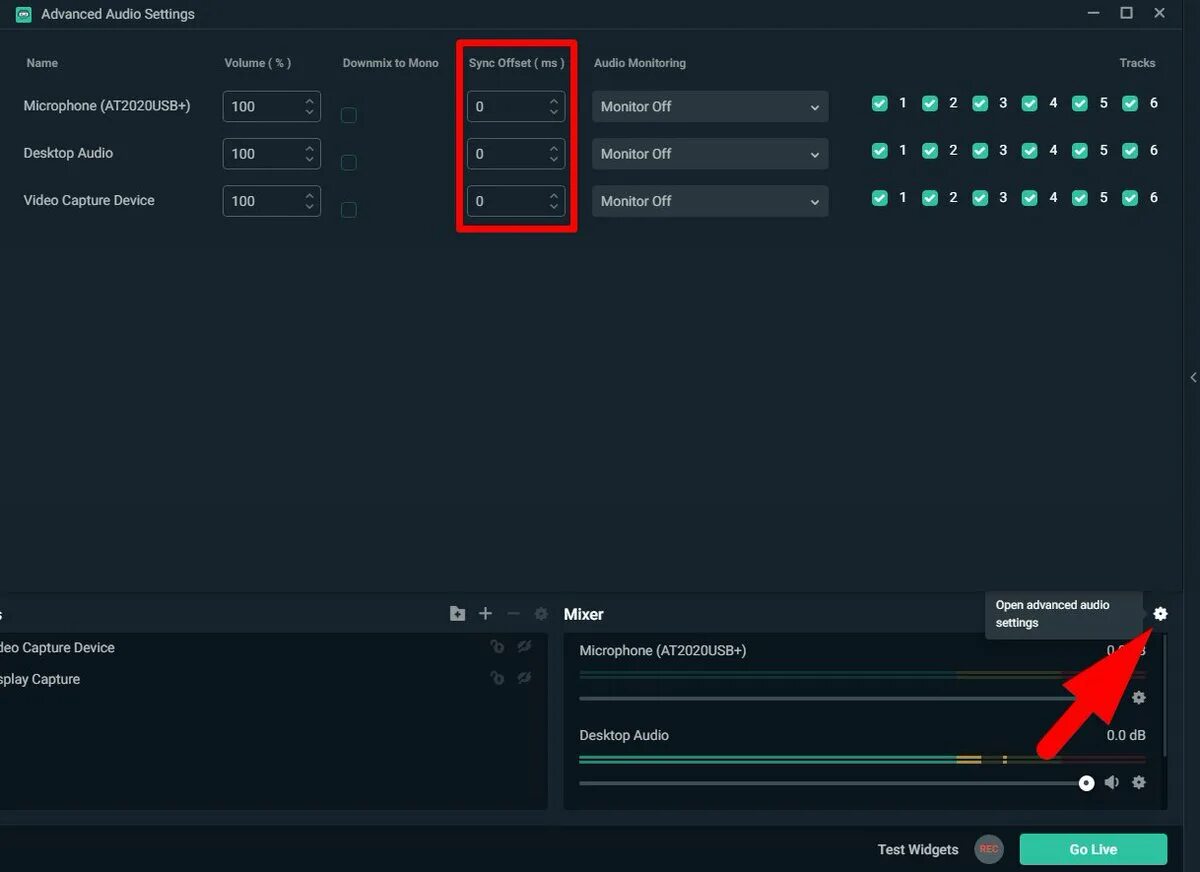
Task: Click Desktop Audio sync offset field
Action: click(516, 154)
